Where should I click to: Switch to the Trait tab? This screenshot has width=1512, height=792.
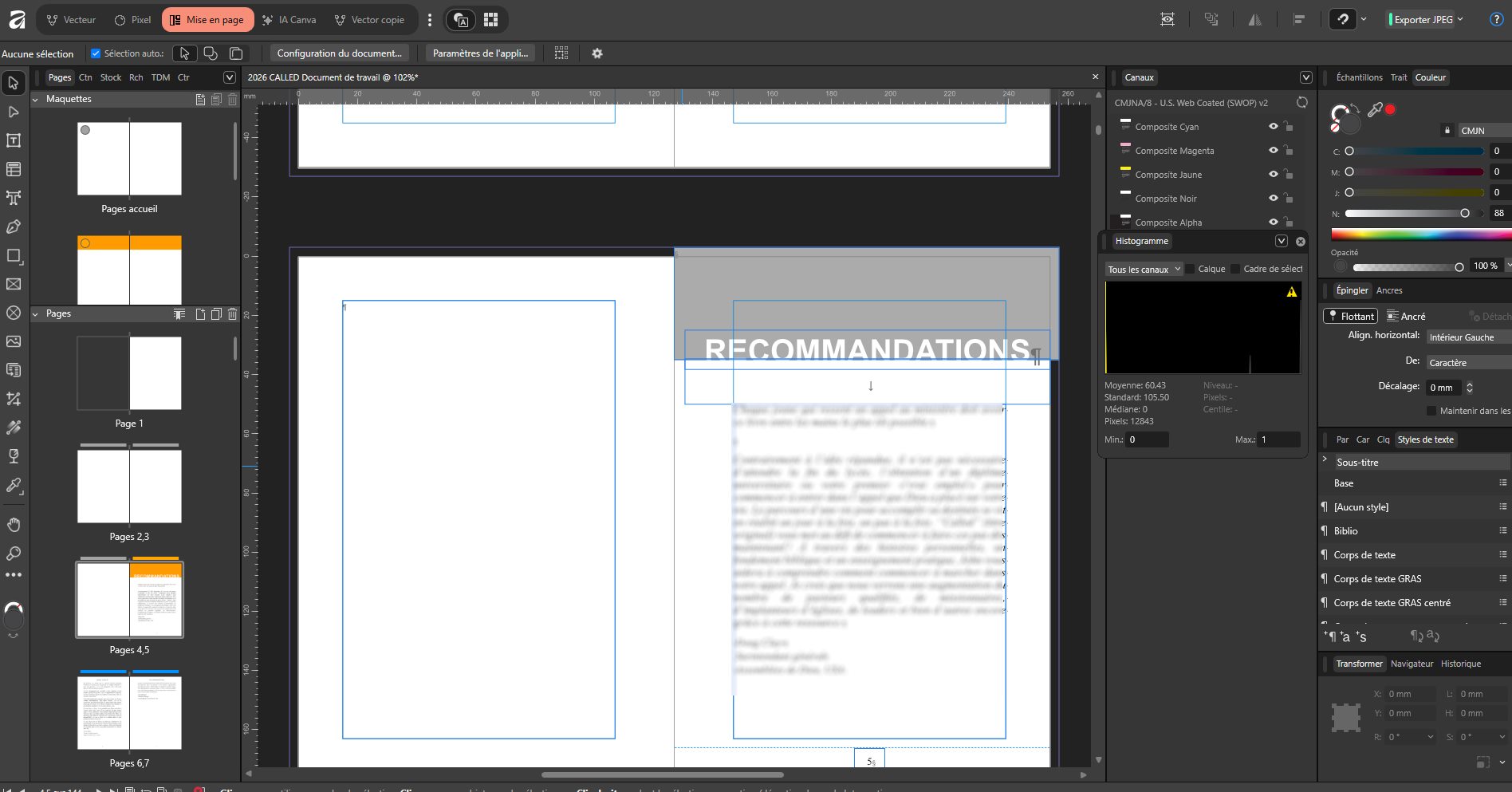(1399, 77)
